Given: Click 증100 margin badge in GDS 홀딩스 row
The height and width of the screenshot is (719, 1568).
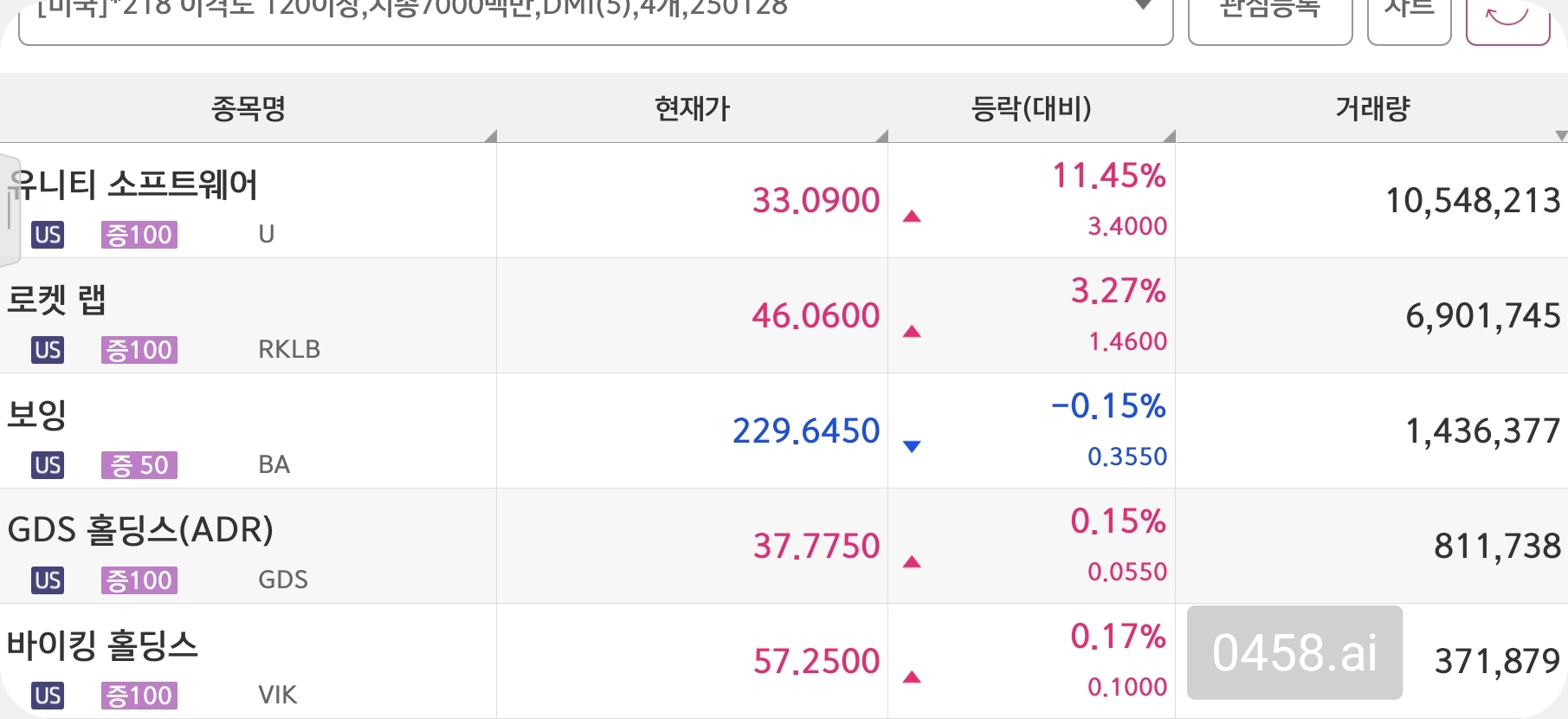Looking at the screenshot, I should [139, 580].
